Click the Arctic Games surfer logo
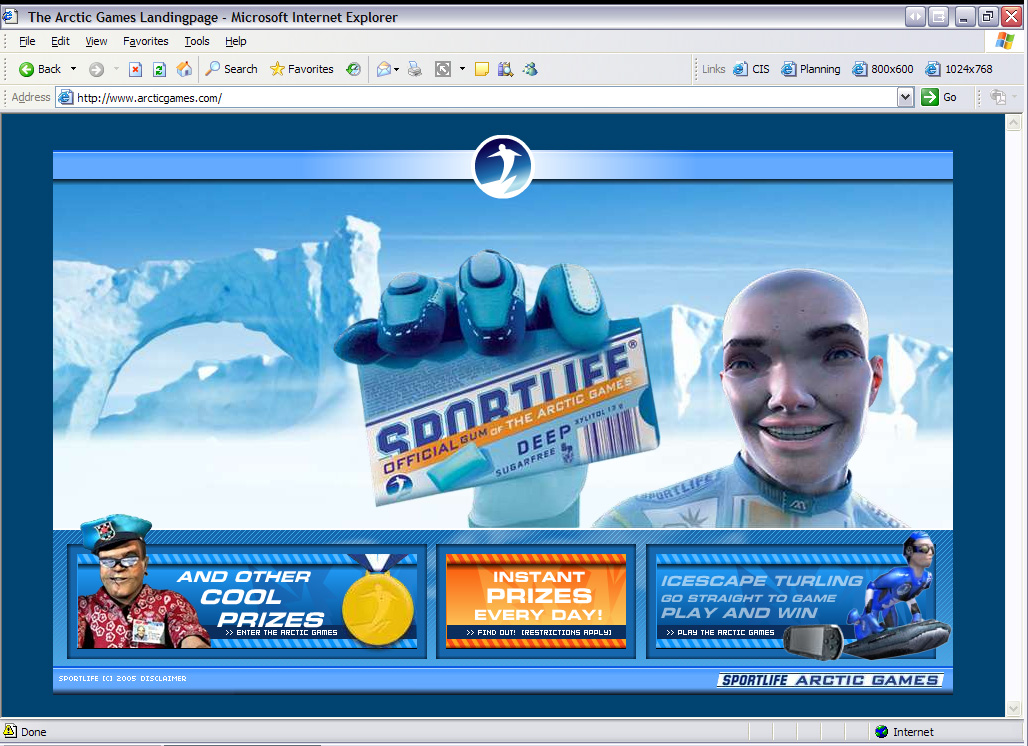The height and width of the screenshot is (746, 1028). coord(503,167)
